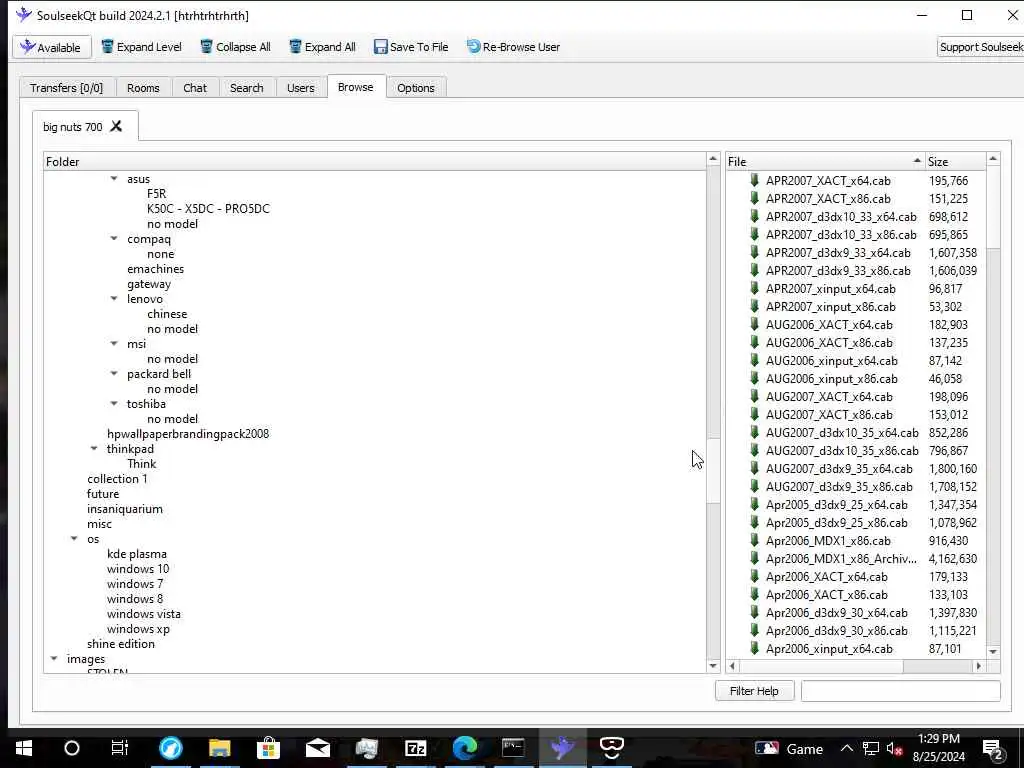1024x768 pixels.
Task: Select the gateway folder
Action: tap(149, 283)
